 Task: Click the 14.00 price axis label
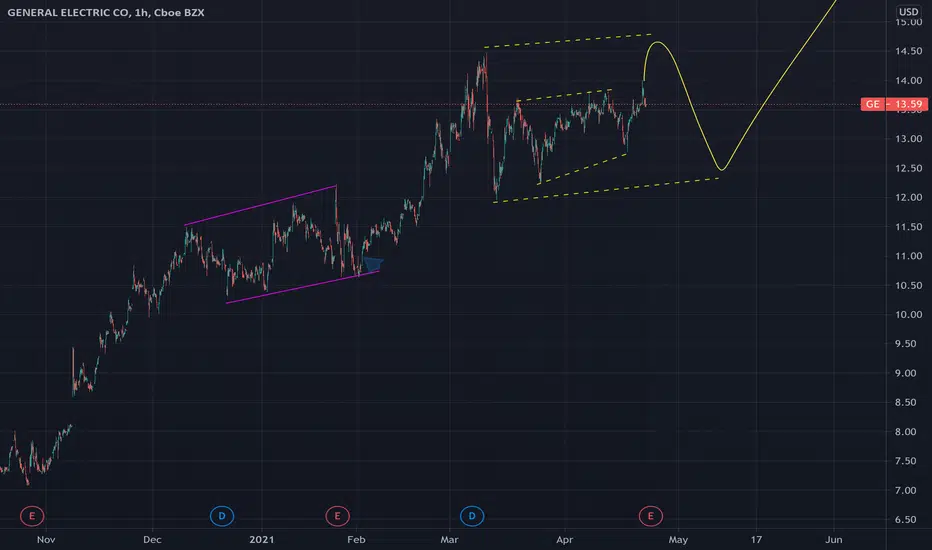pyautogui.click(x=909, y=80)
